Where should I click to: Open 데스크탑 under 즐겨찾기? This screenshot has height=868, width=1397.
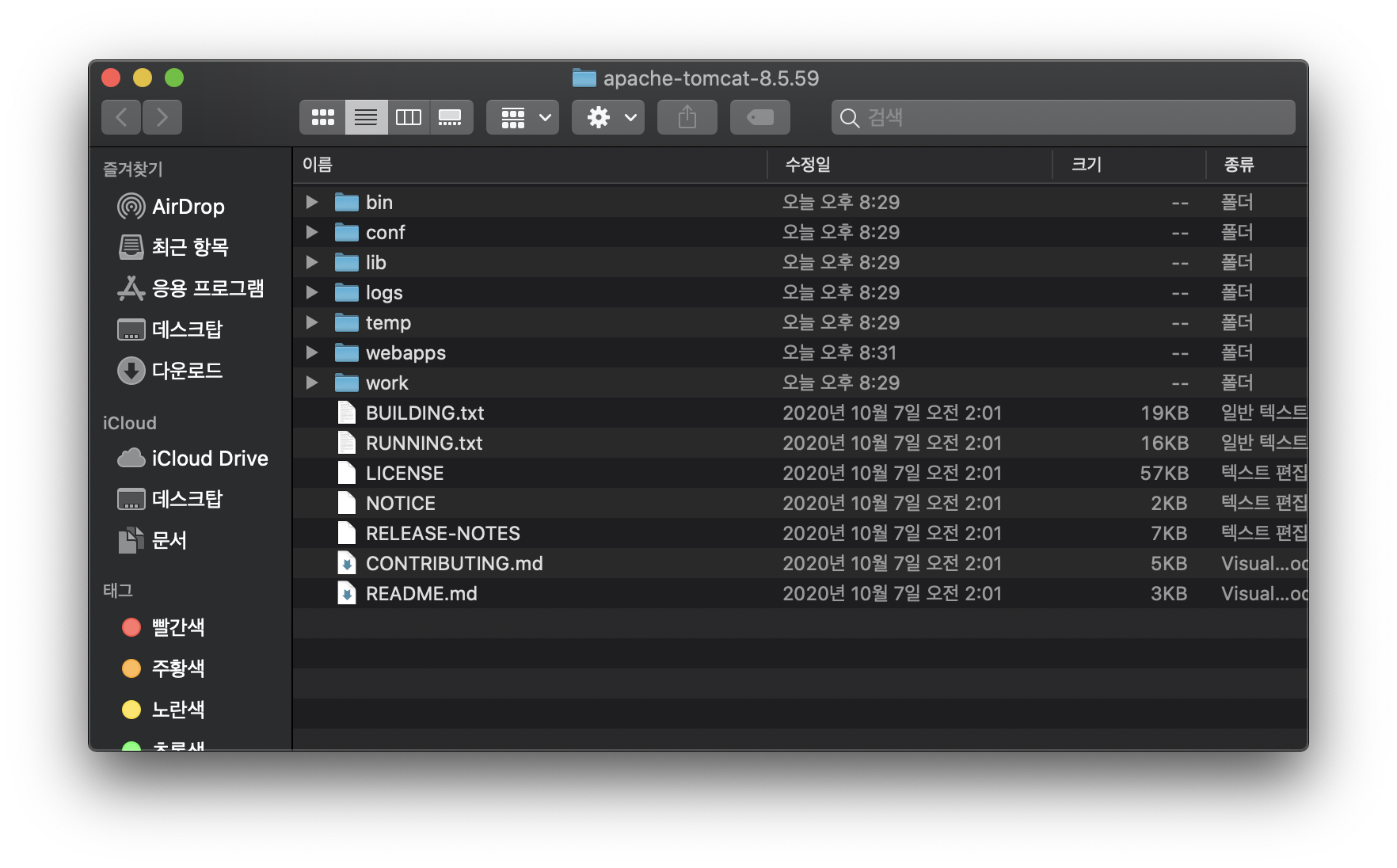pyautogui.click(x=170, y=329)
